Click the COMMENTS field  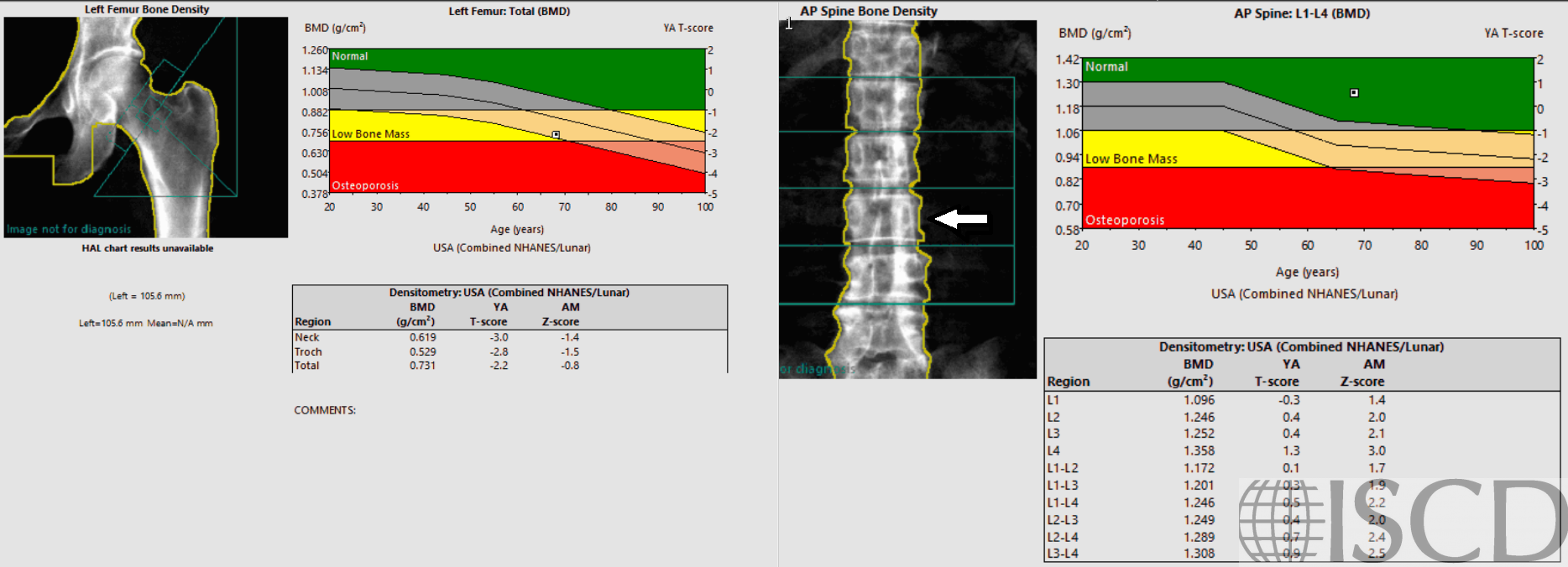(325, 410)
